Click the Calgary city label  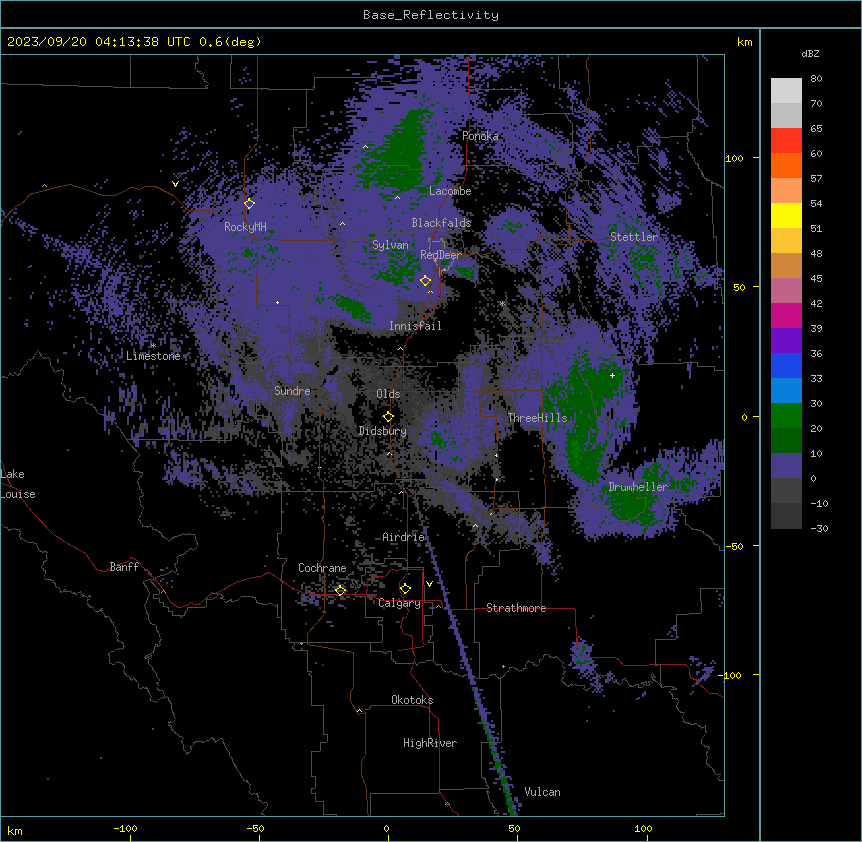coord(399,603)
